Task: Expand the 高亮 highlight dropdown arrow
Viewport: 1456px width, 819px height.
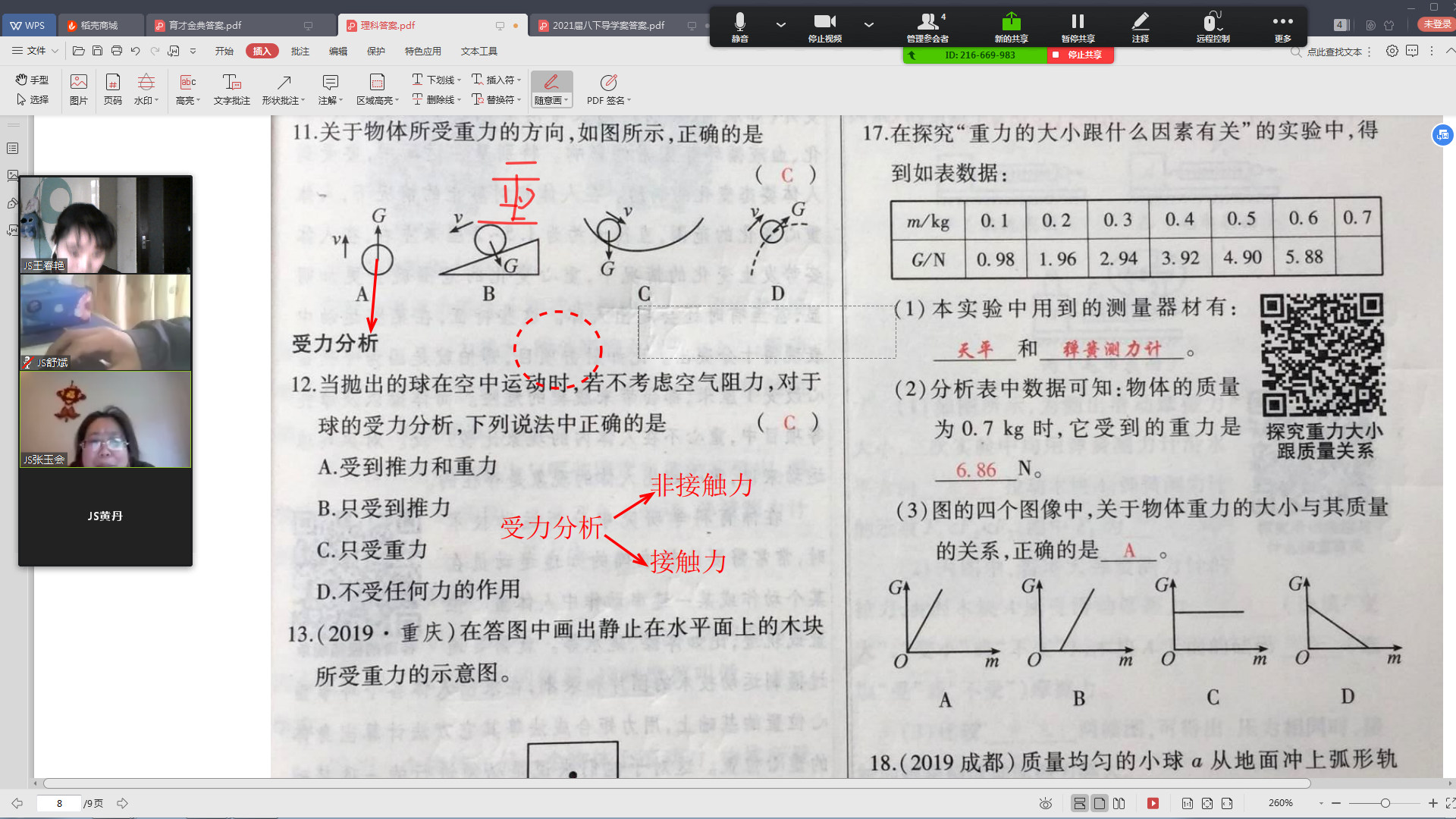Action: (198, 101)
